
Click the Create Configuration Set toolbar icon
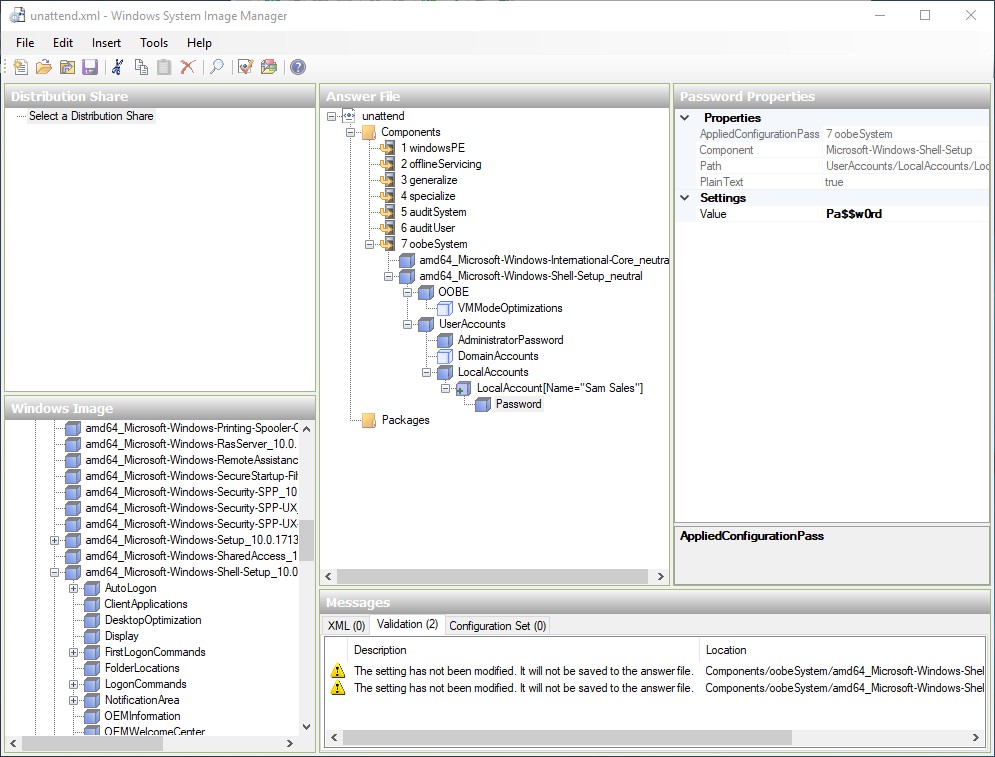268,67
